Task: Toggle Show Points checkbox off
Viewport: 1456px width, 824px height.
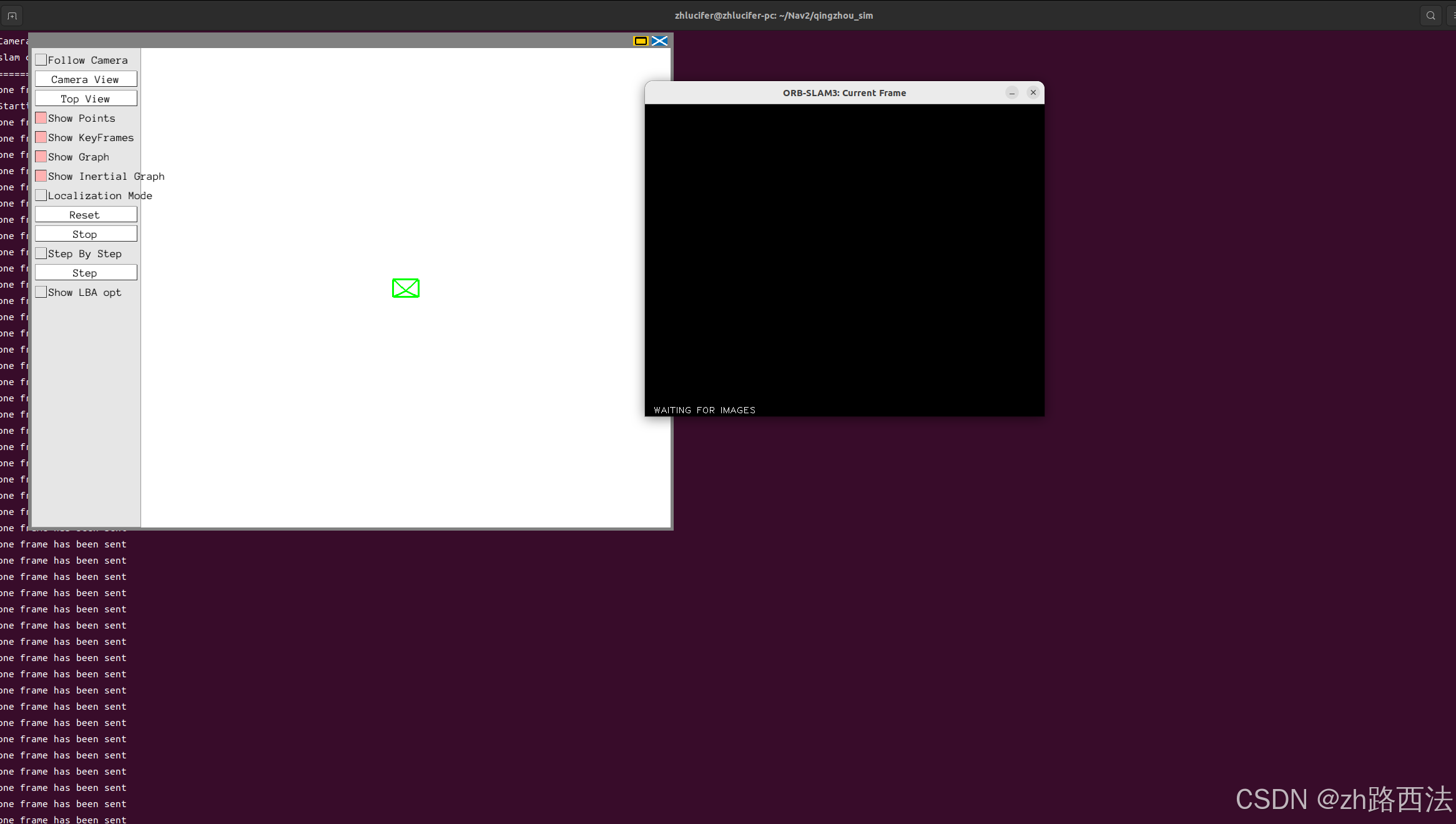Action: click(x=41, y=118)
